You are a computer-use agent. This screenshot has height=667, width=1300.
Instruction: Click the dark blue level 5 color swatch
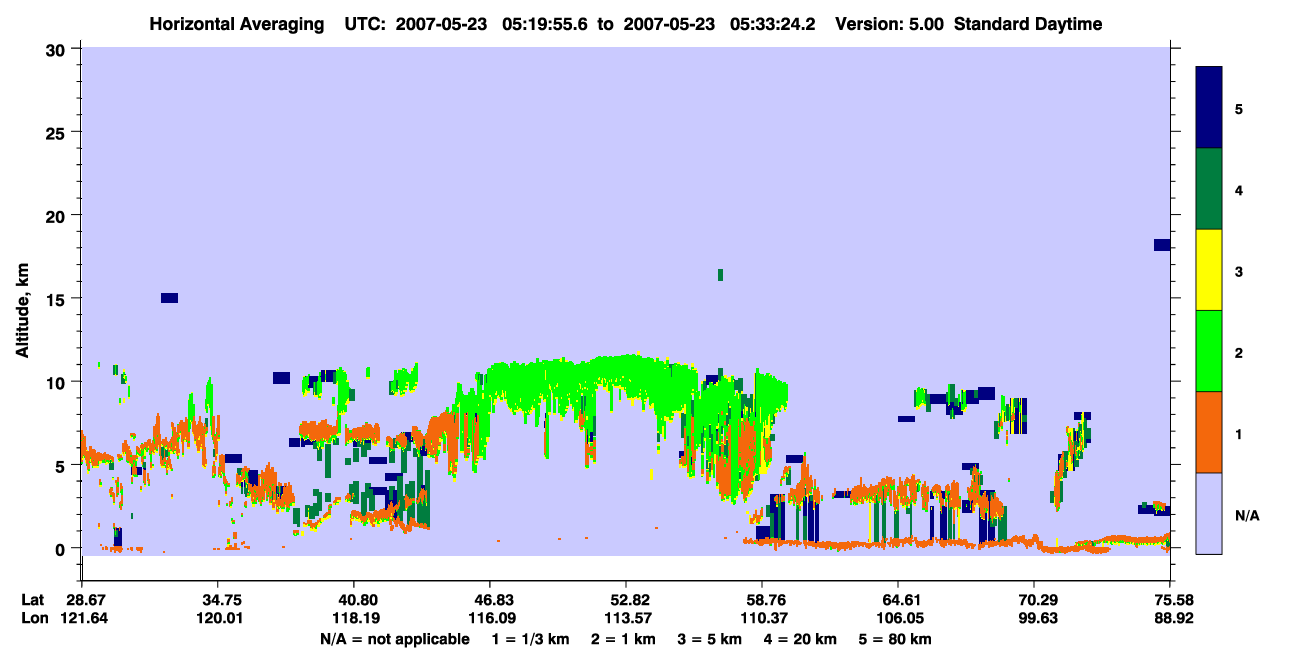point(1209,108)
